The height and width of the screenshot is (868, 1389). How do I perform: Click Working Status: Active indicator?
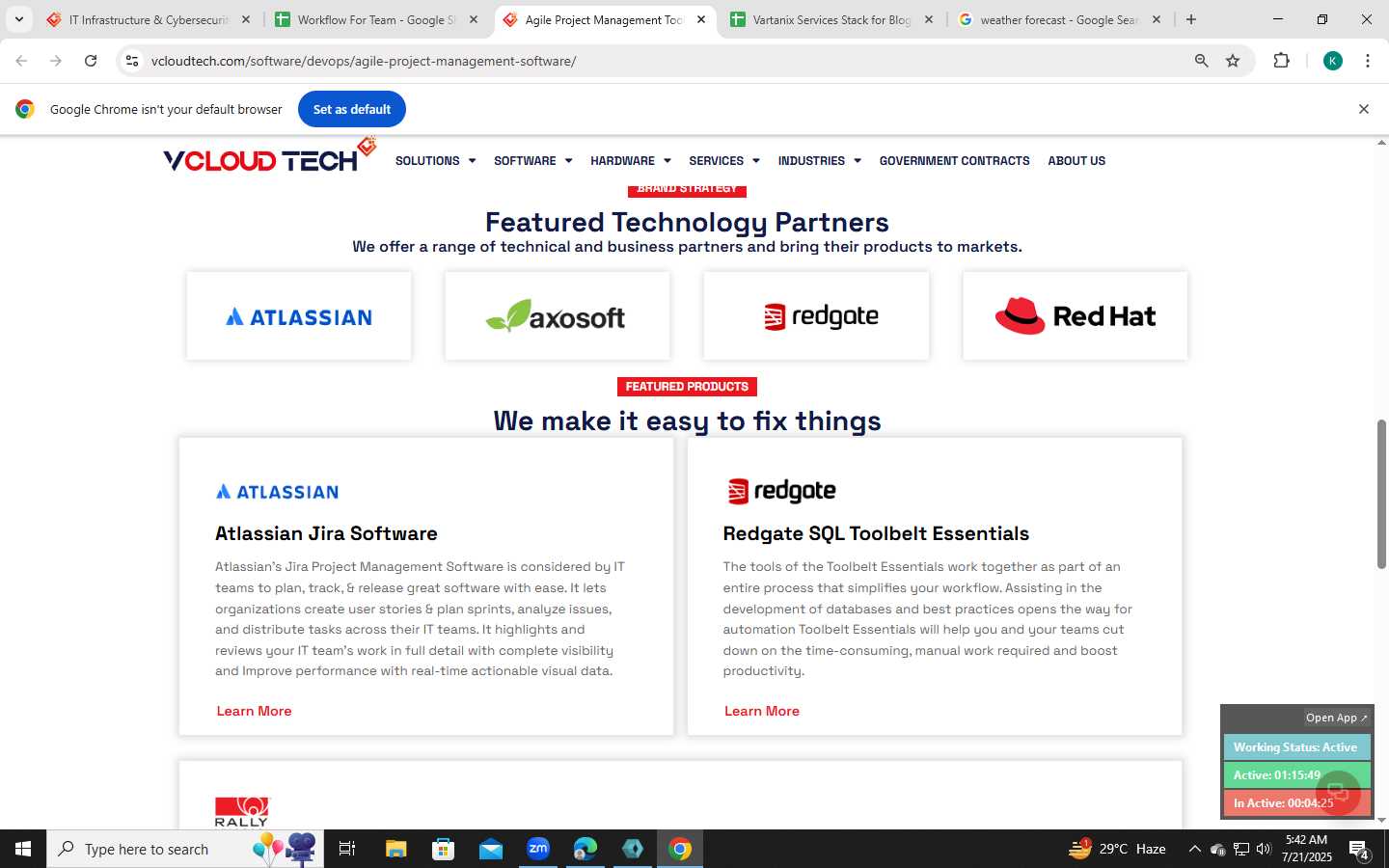(x=1295, y=747)
